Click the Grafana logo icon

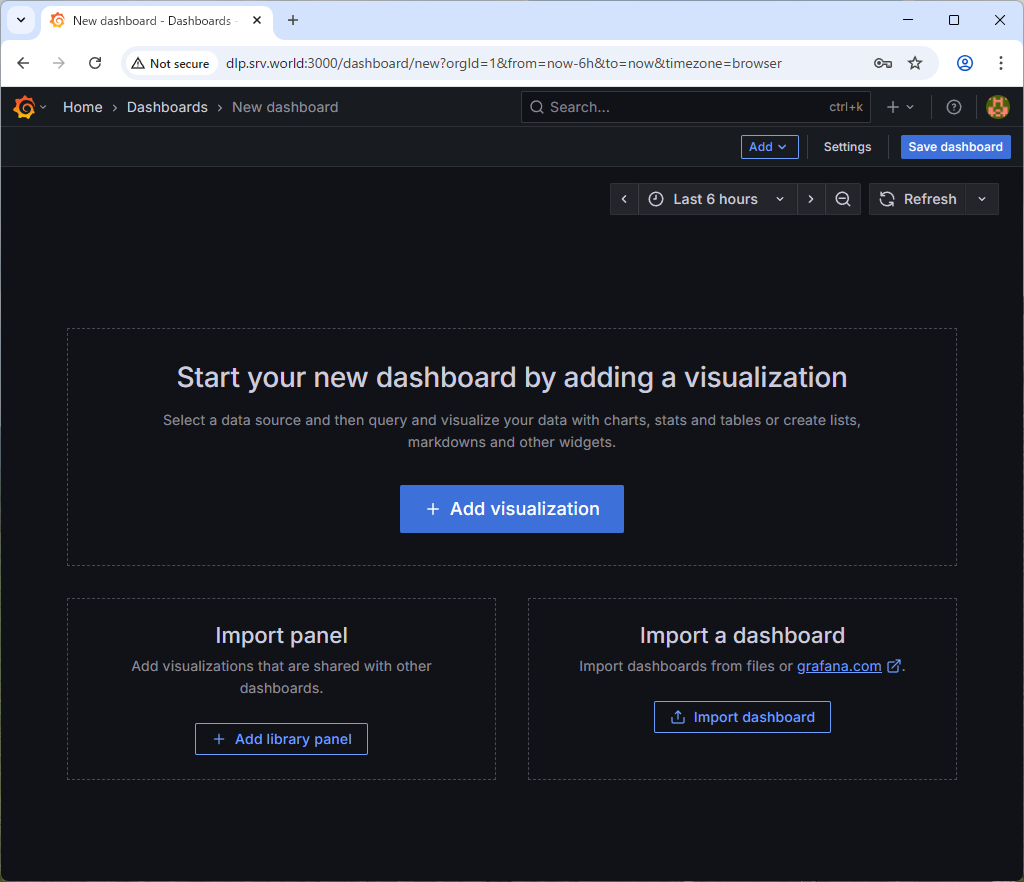(x=24, y=107)
